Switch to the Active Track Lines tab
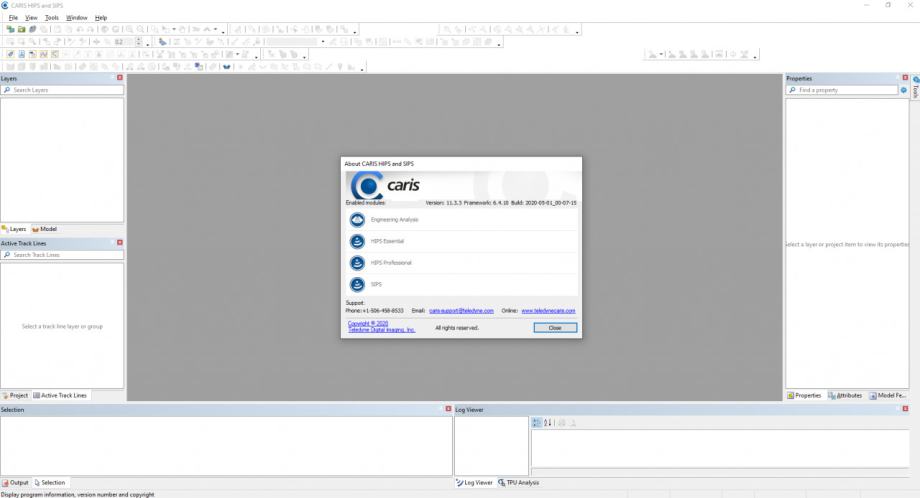The height and width of the screenshot is (498, 920). (x=60, y=395)
